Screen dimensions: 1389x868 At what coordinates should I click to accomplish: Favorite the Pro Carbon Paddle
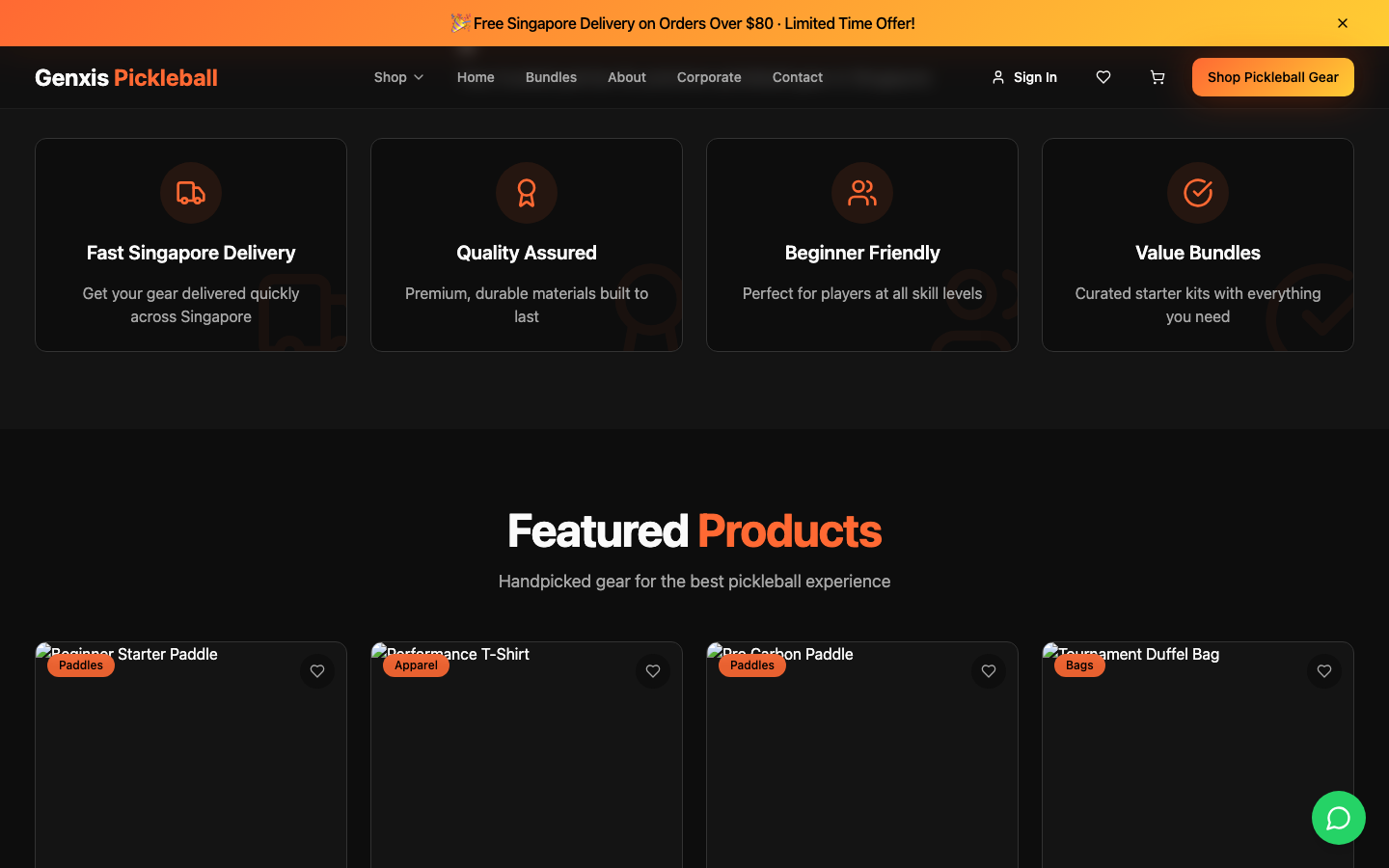click(x=989, y=671)
